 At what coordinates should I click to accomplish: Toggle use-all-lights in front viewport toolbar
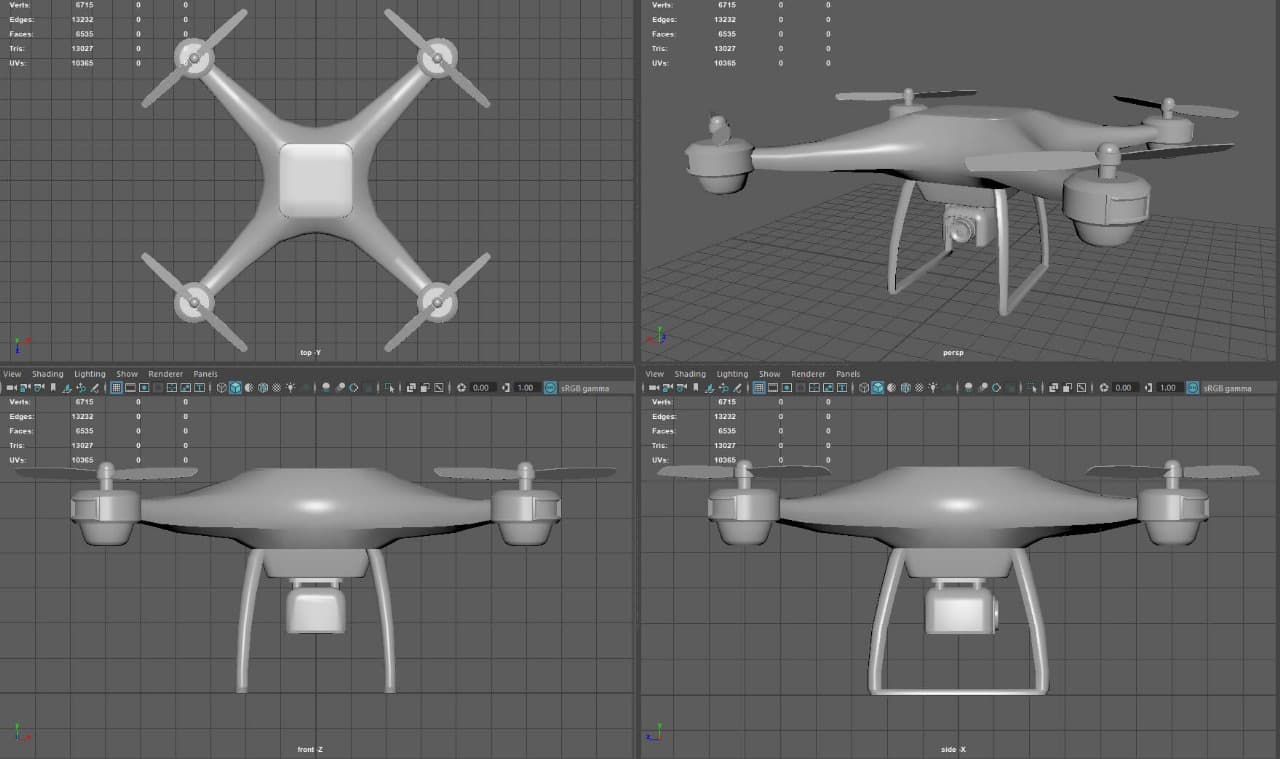point(289,388)
